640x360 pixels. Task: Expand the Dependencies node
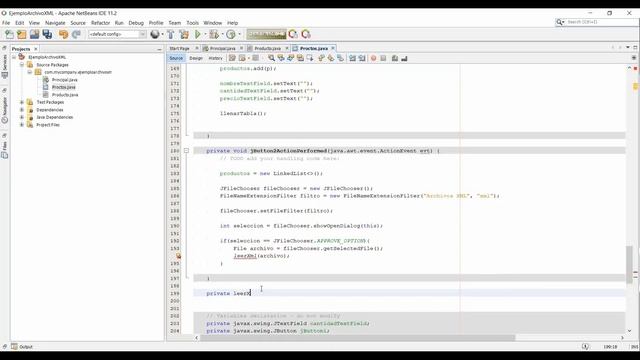tap(22, 110)
